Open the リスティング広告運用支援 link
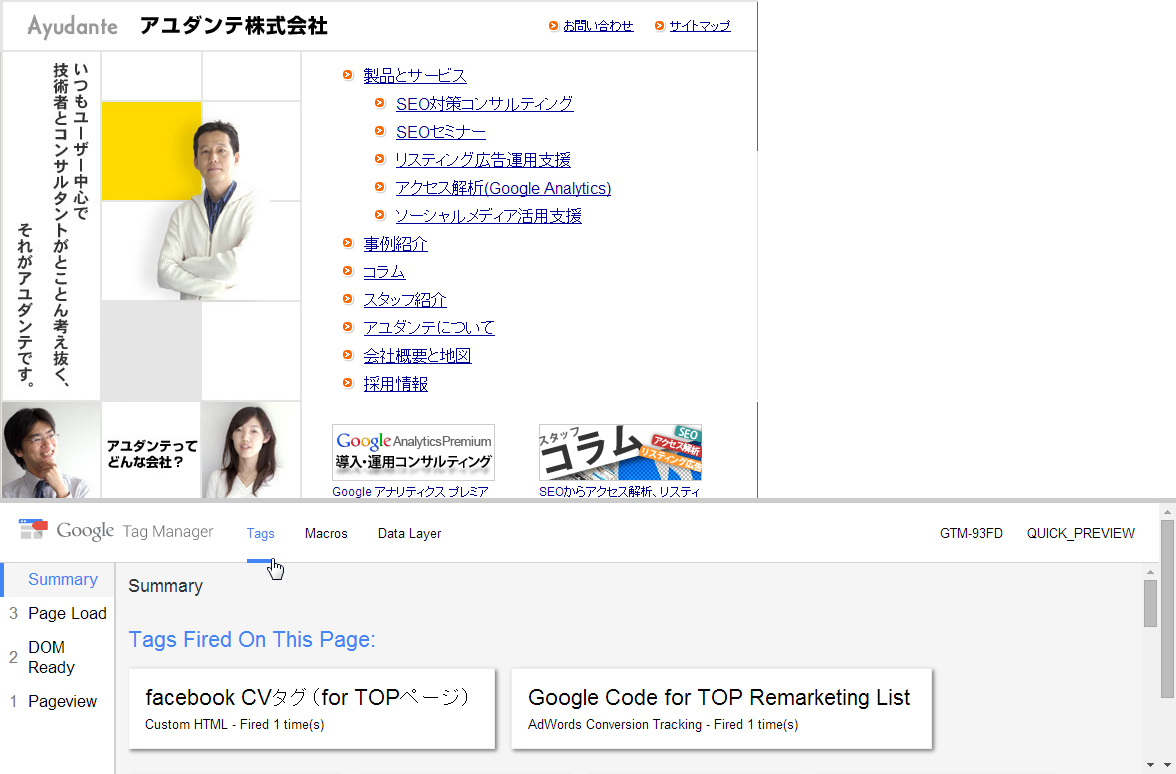Image resolution: width=1176 pixels, height=774 pixels. pos(483,160)
